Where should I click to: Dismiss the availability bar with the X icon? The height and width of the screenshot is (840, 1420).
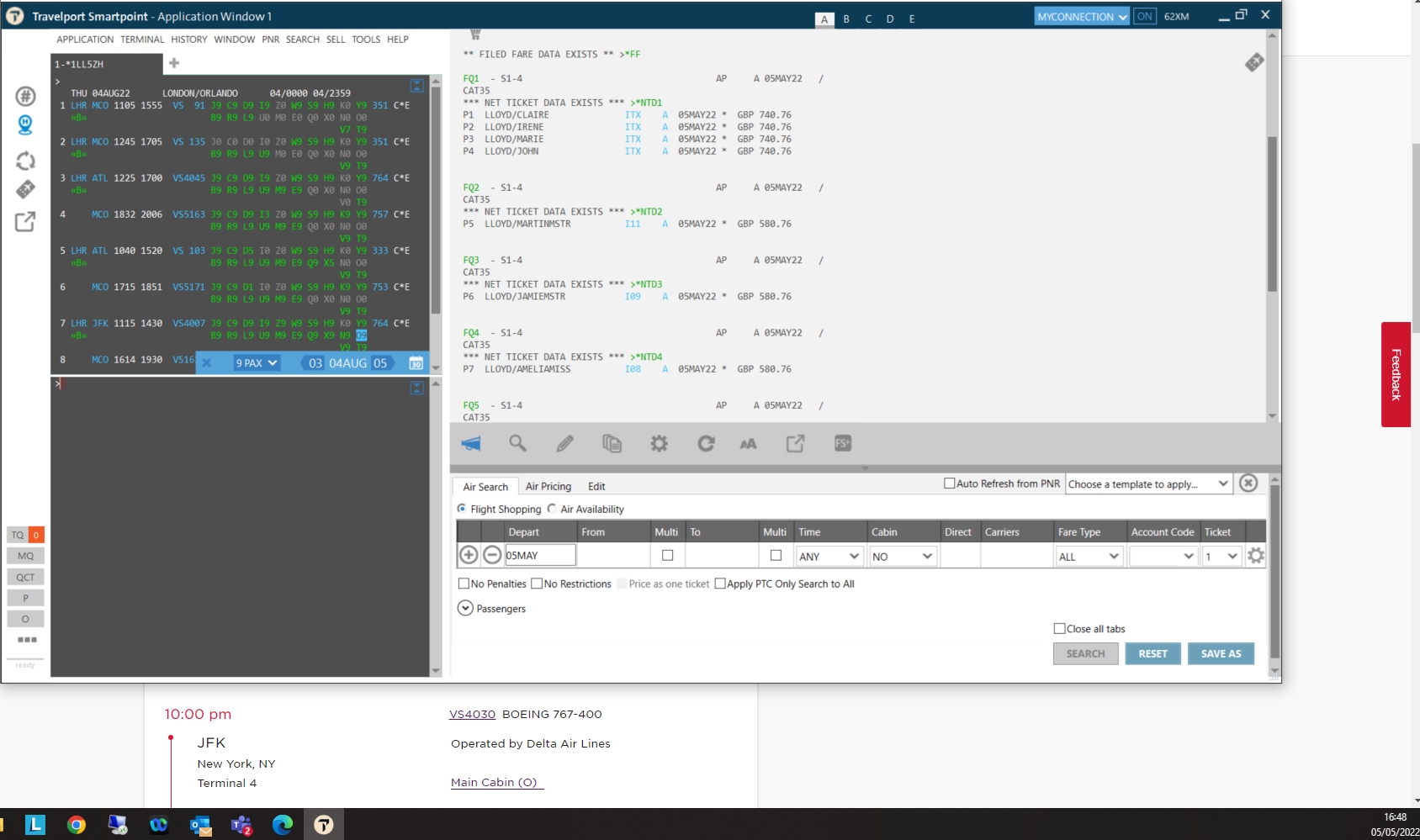point(206,363)
